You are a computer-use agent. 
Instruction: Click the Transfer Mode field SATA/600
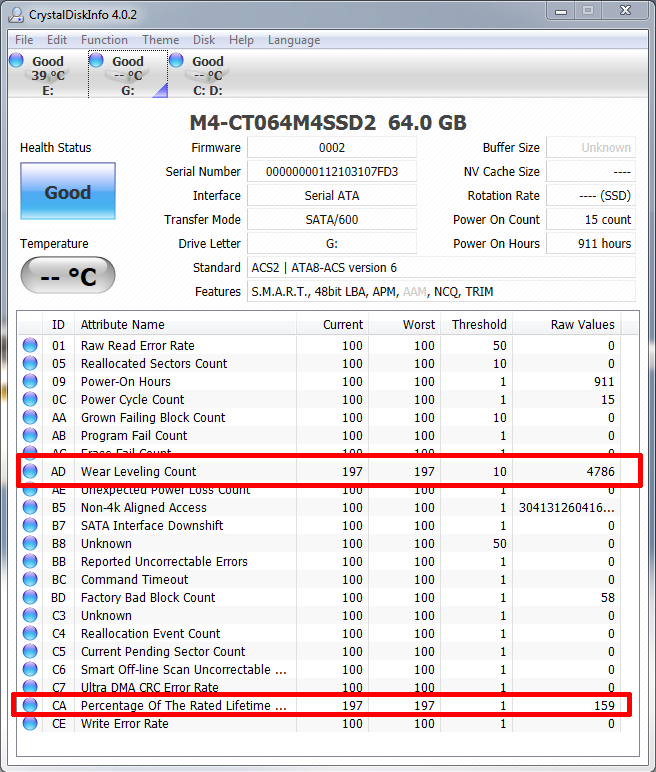(332, 220)
